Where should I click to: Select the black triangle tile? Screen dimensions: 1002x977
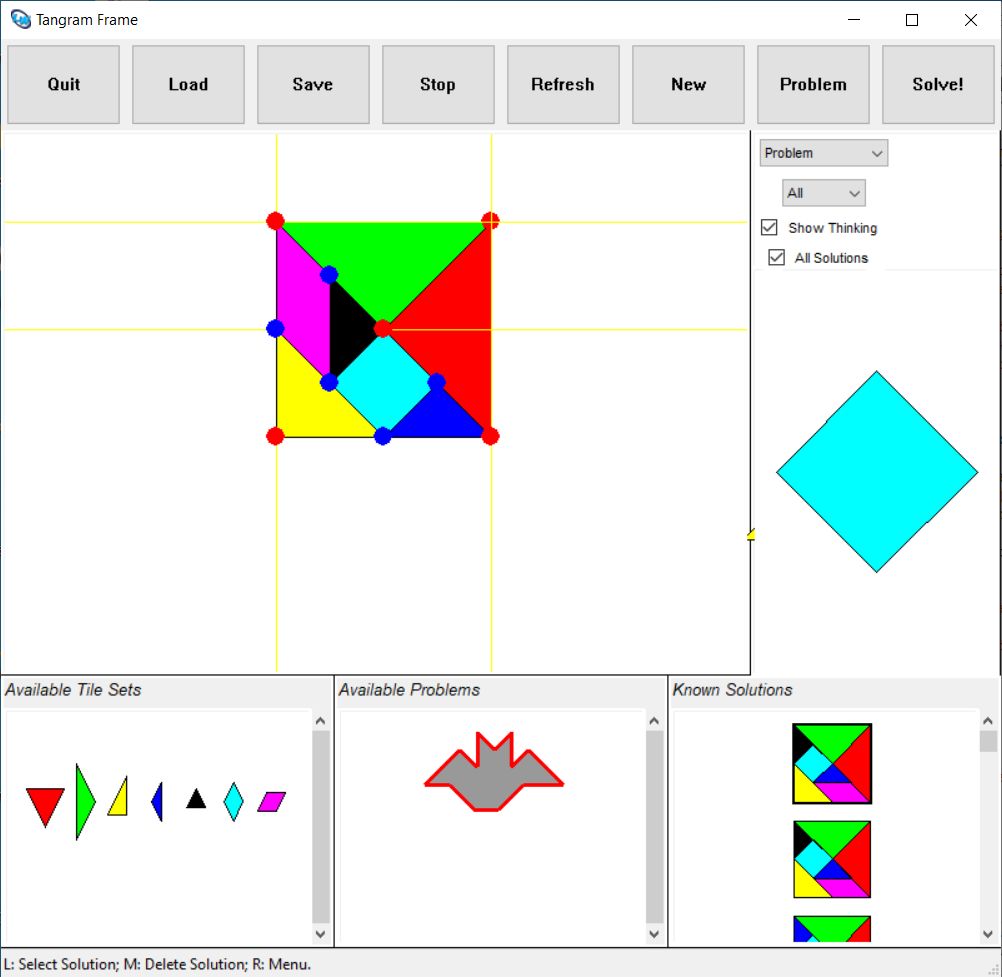(x=196, y=799)
